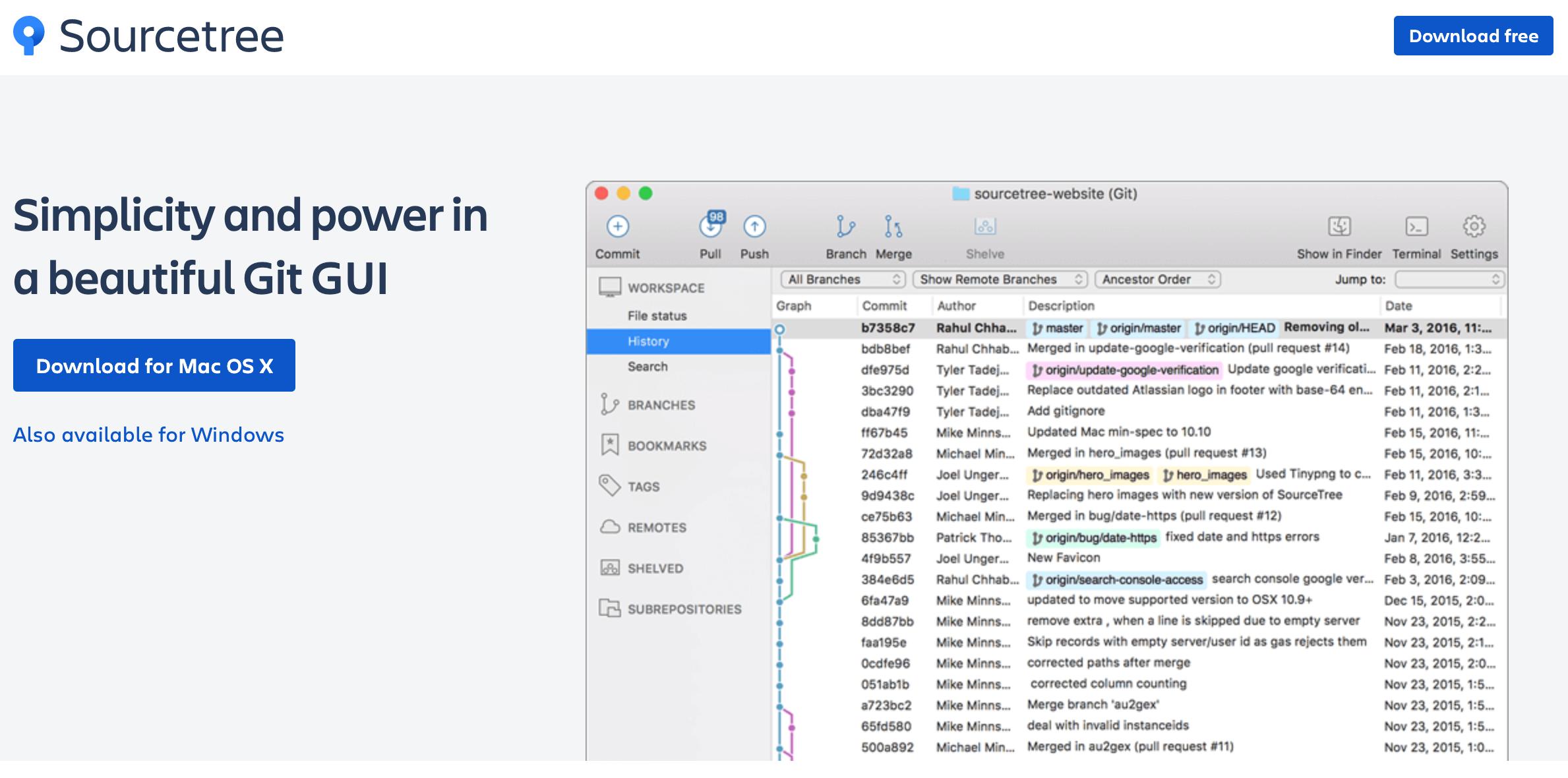This screenshot has height=778, width=1568.
Task: Open the Ancestor Order selector
Action: [1157, 279]
